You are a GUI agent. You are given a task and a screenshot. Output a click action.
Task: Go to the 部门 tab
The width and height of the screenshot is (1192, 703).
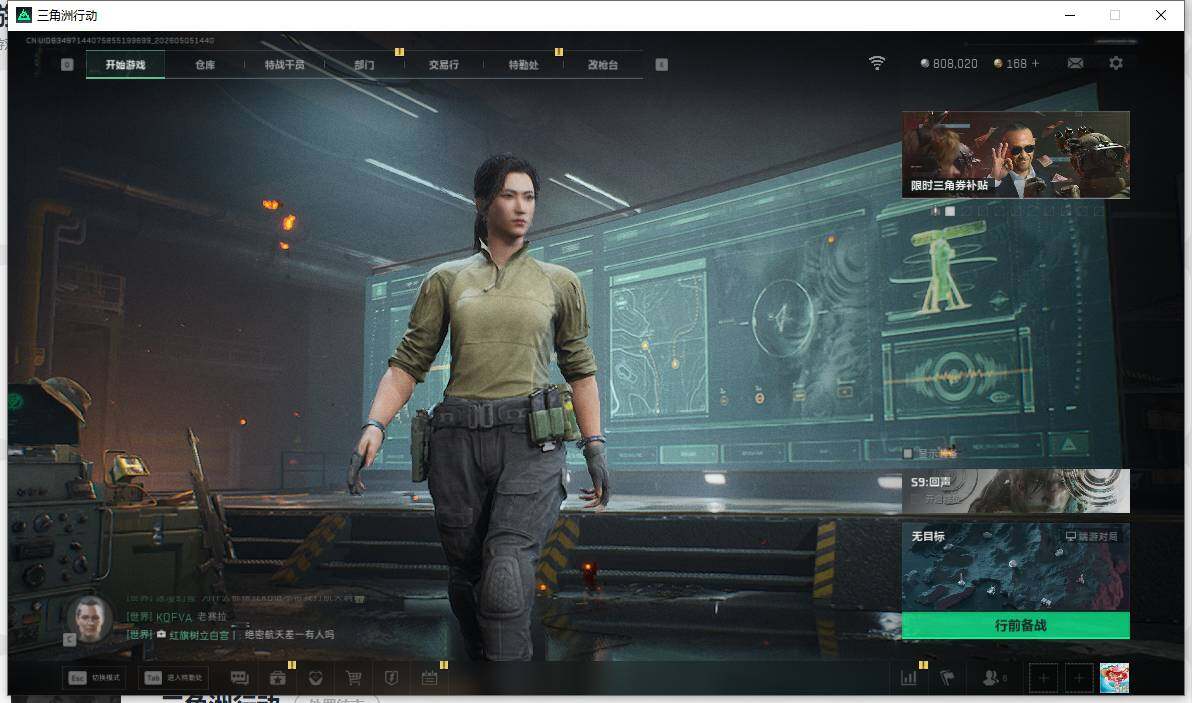coord(364,65)
